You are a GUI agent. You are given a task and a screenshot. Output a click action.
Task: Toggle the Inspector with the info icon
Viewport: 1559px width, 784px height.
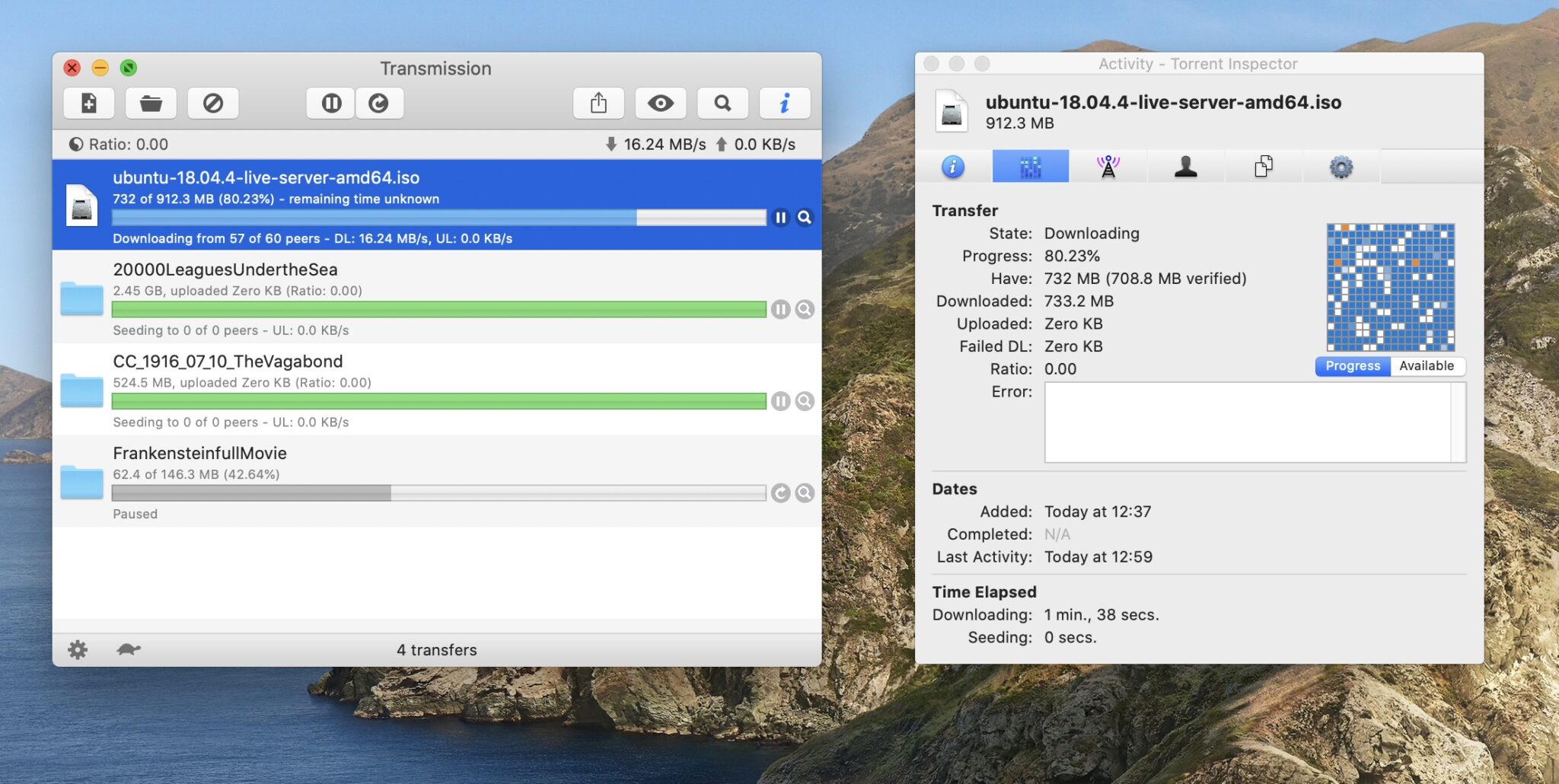(x=784, y=103)
